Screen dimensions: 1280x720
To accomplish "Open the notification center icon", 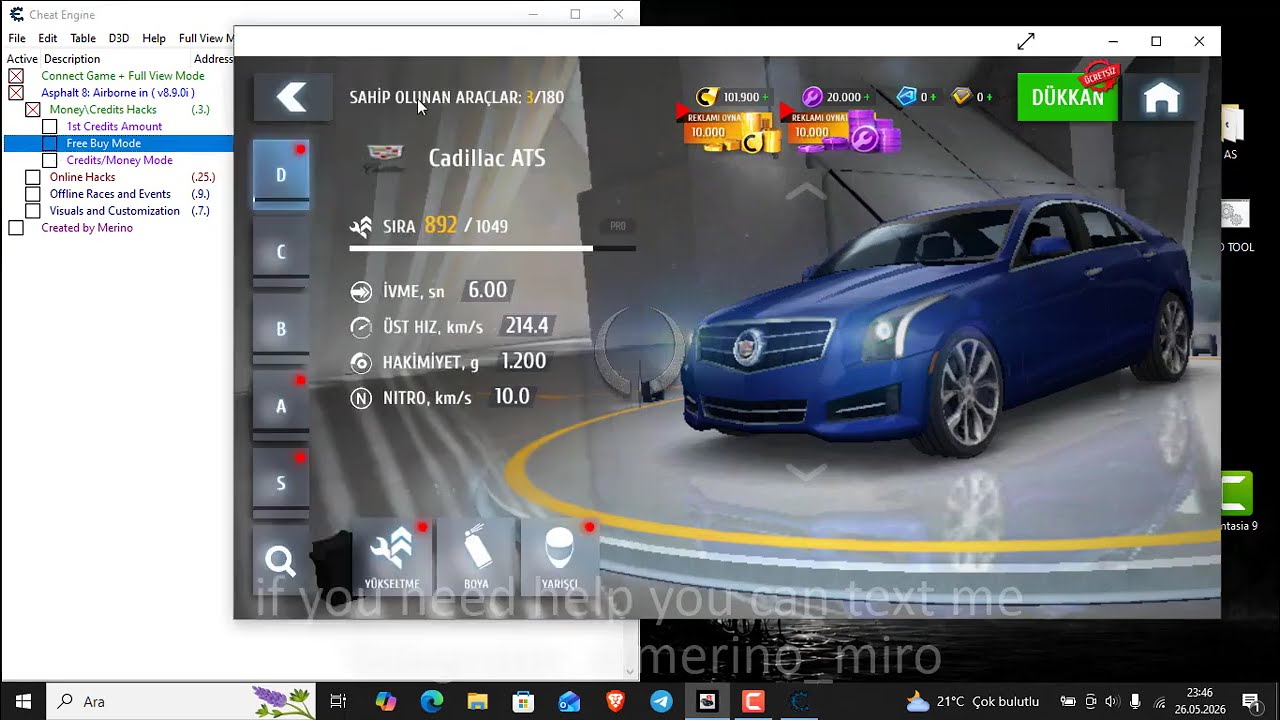I will point(1250,701).
